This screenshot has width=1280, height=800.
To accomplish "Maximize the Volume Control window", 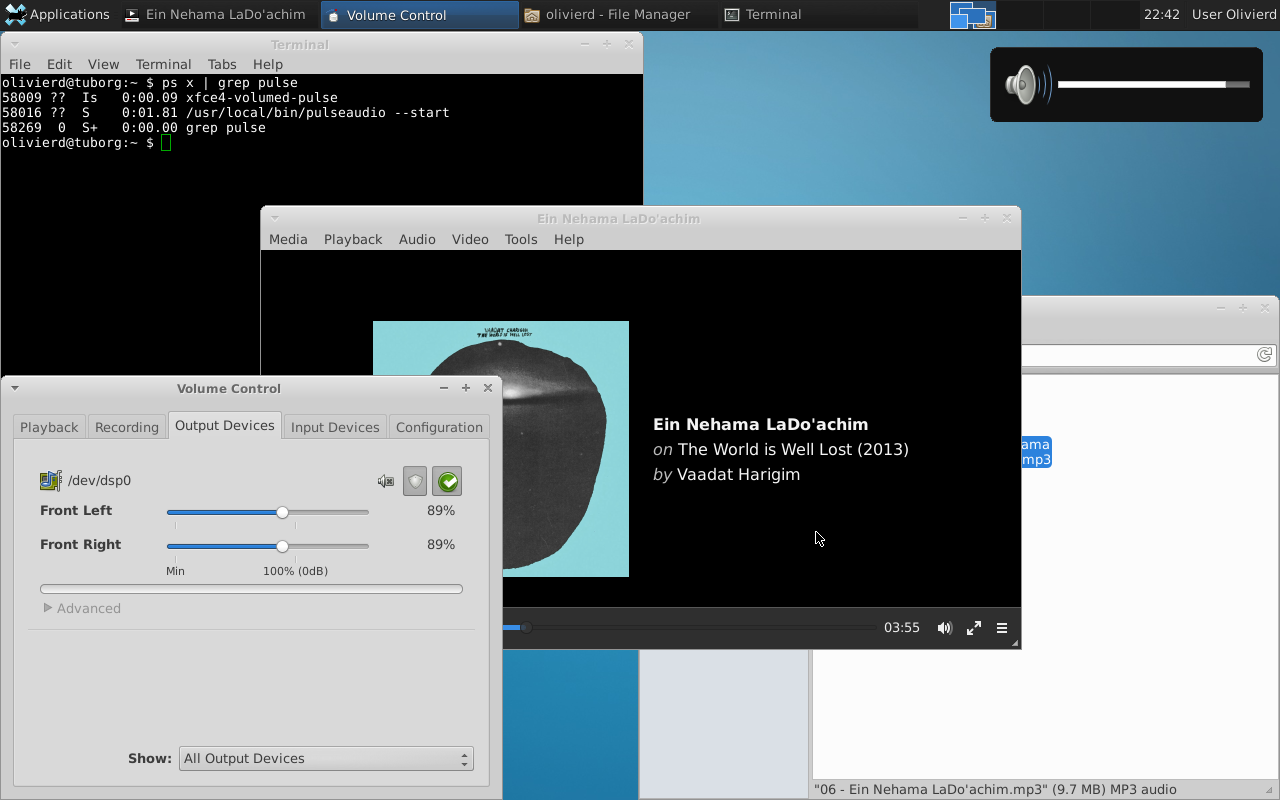I will pyautogui.click(x=466, y=388).
